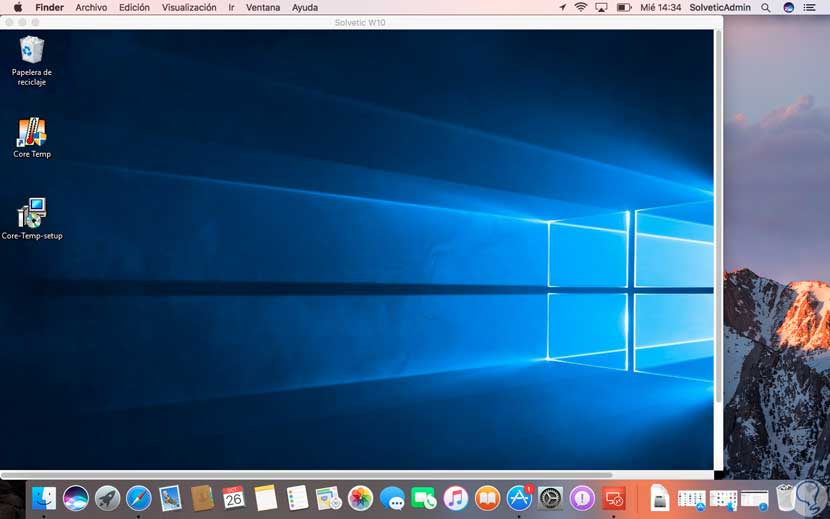Open the Ir menu
This screenshot has height=519, width=830.
tap(231, 7)
